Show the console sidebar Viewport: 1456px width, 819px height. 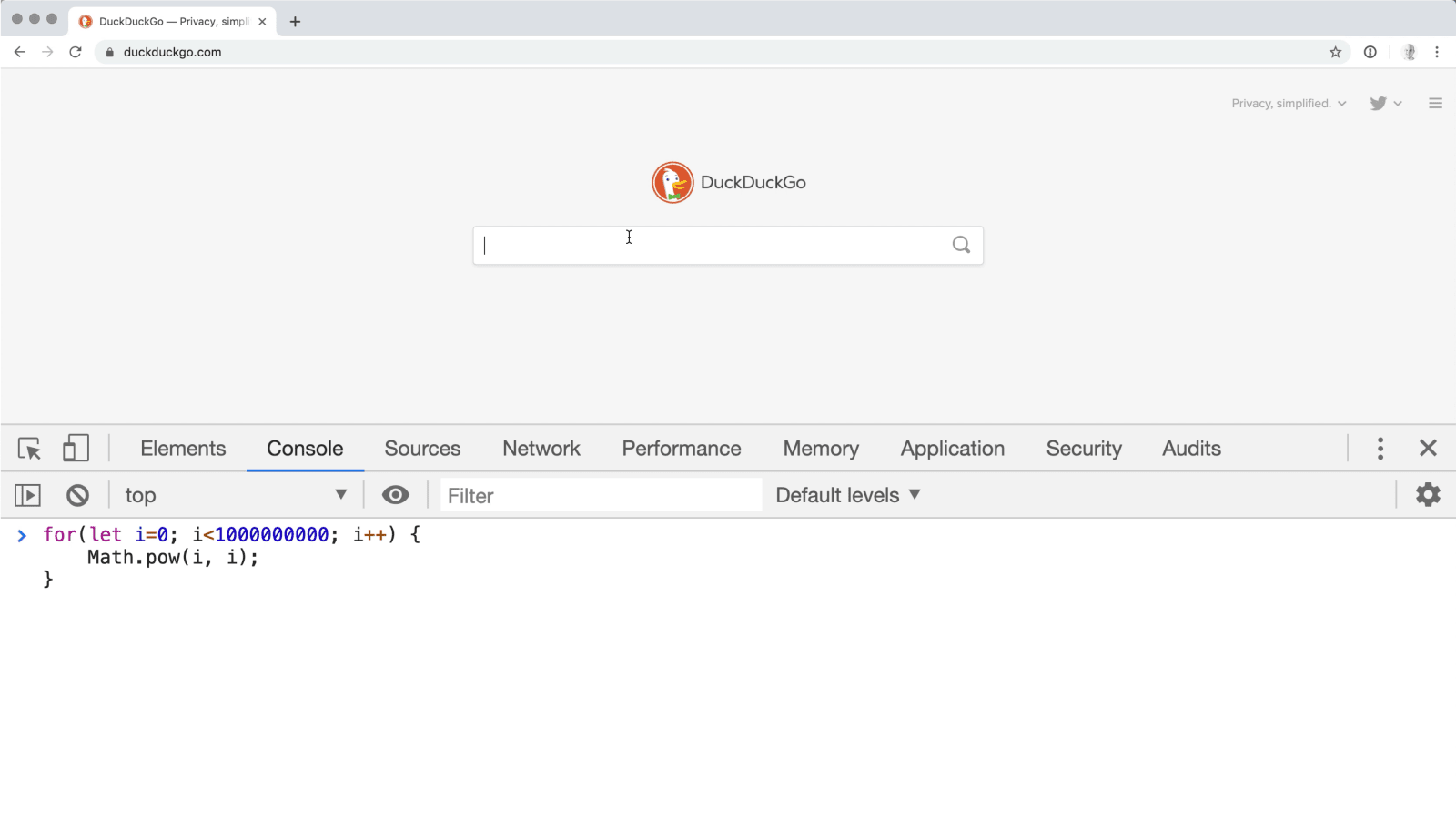pos(28,495)
